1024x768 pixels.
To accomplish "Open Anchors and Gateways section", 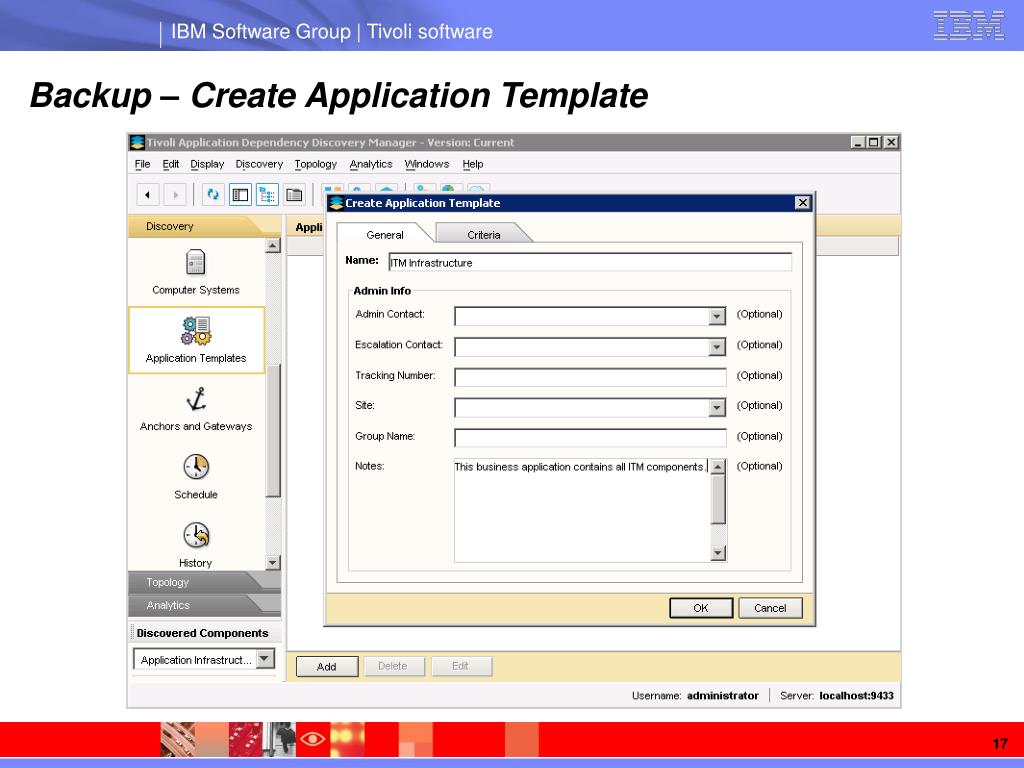I will point(196,400).
